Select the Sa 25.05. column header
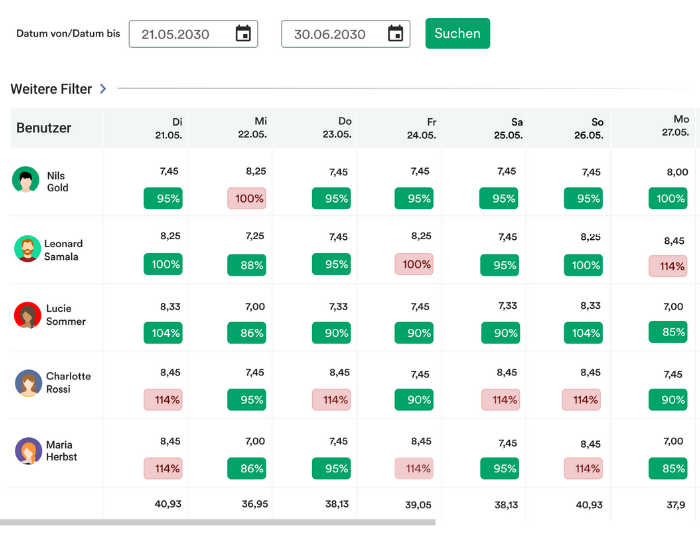The width and height of the screenshot is (700, 550). [506, 128]
